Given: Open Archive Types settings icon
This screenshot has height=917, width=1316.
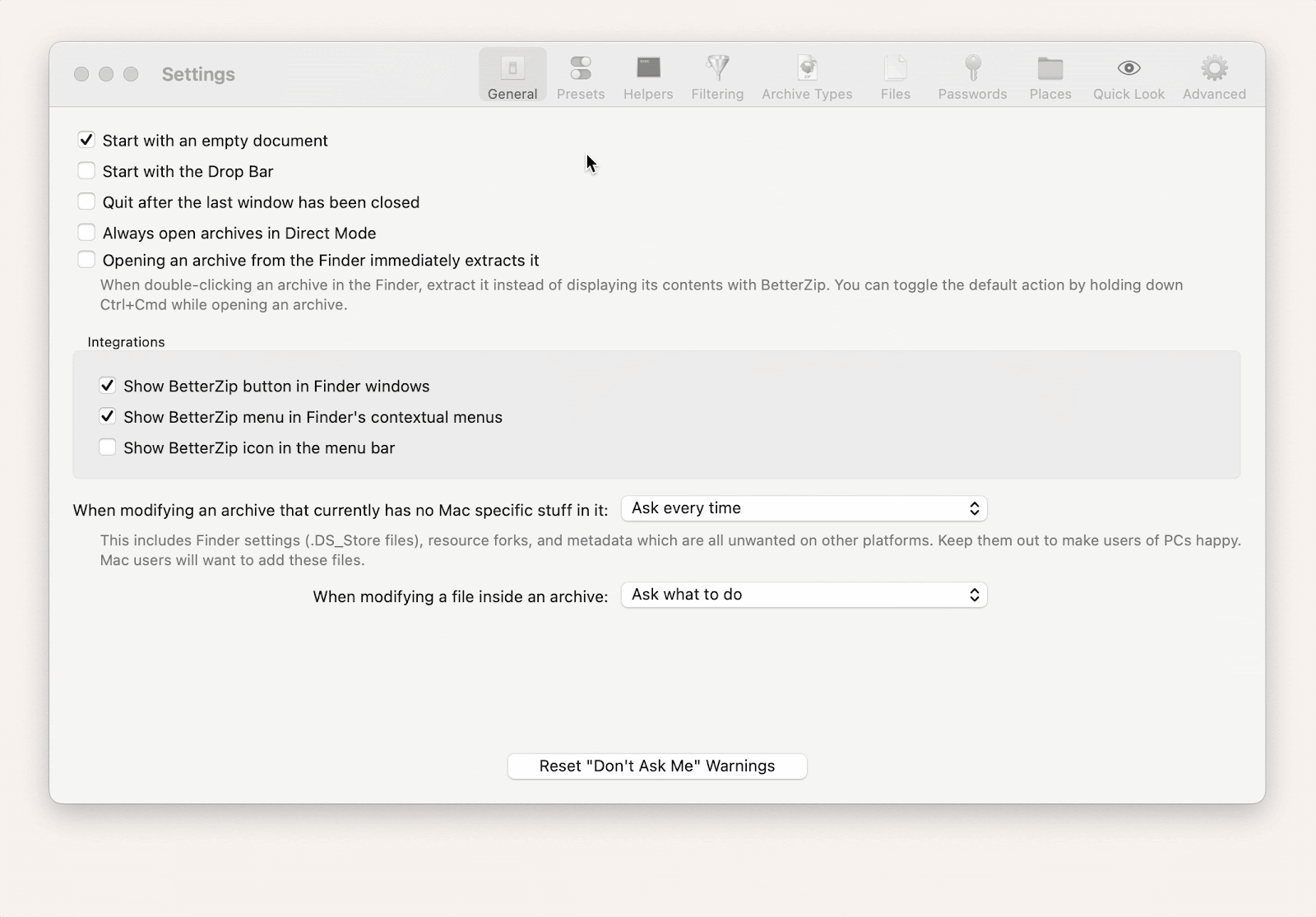Looking at the screenshot, I should tap(807, 74).
